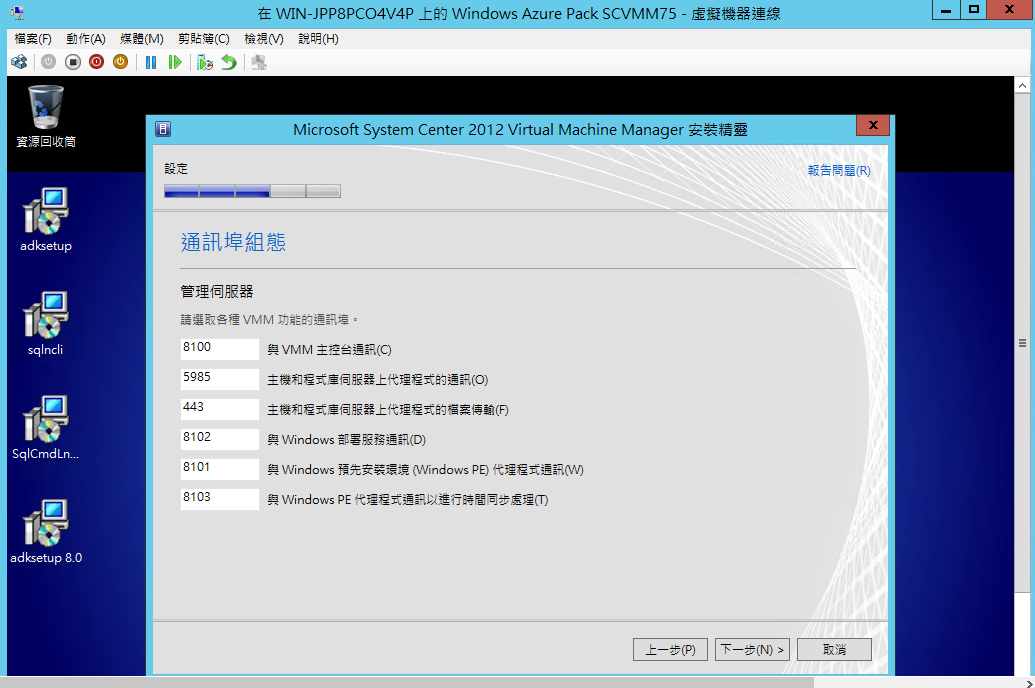
Task: Open the 媒體(M) menu
Action: (142, 39)
